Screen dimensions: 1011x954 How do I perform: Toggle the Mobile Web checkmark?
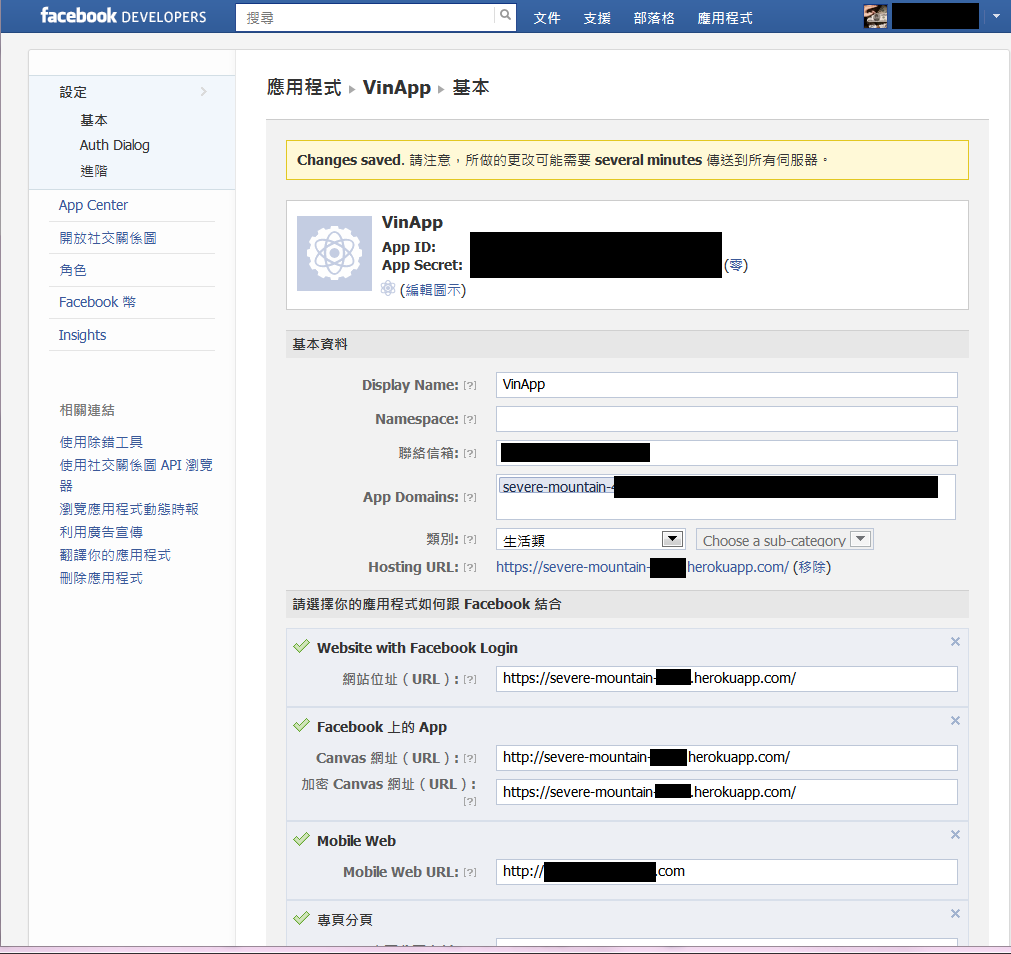pyautogui.click(x=301, y=839)
